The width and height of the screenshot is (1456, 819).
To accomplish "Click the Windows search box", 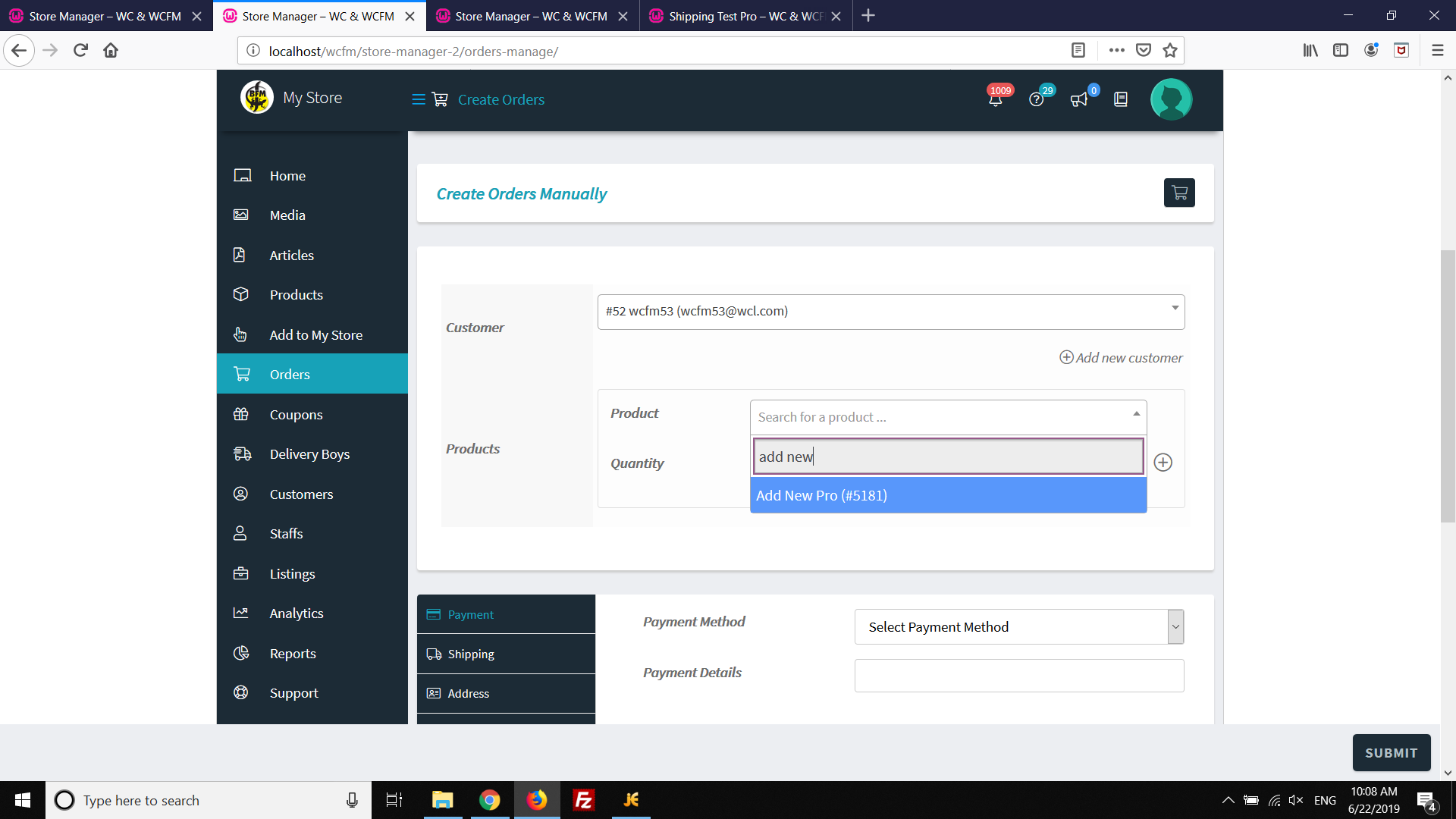I will [209, 800].
